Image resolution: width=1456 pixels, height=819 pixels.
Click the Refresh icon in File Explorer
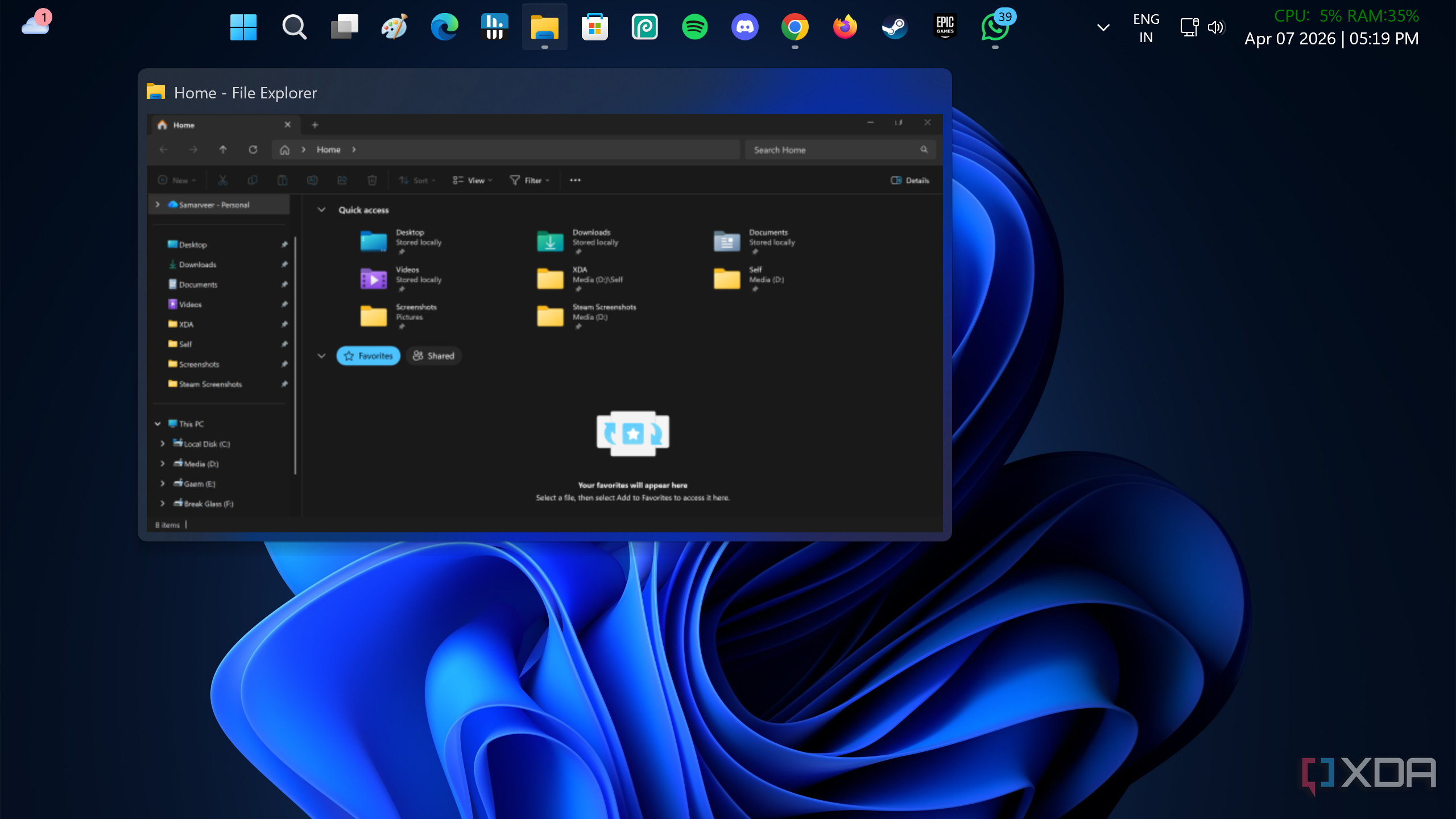(x=253, y=150)
